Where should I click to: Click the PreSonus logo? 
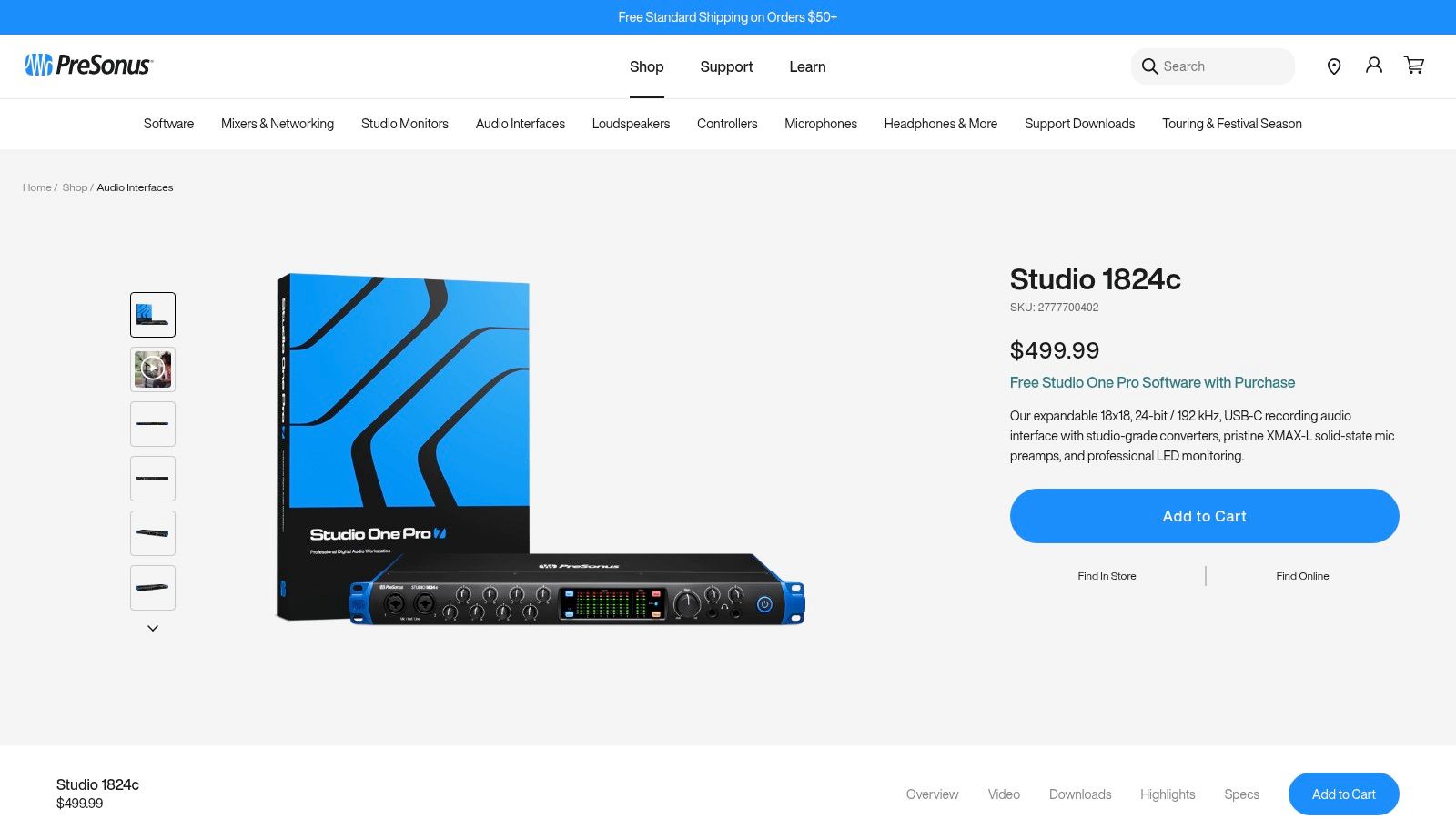pos(88,65)
